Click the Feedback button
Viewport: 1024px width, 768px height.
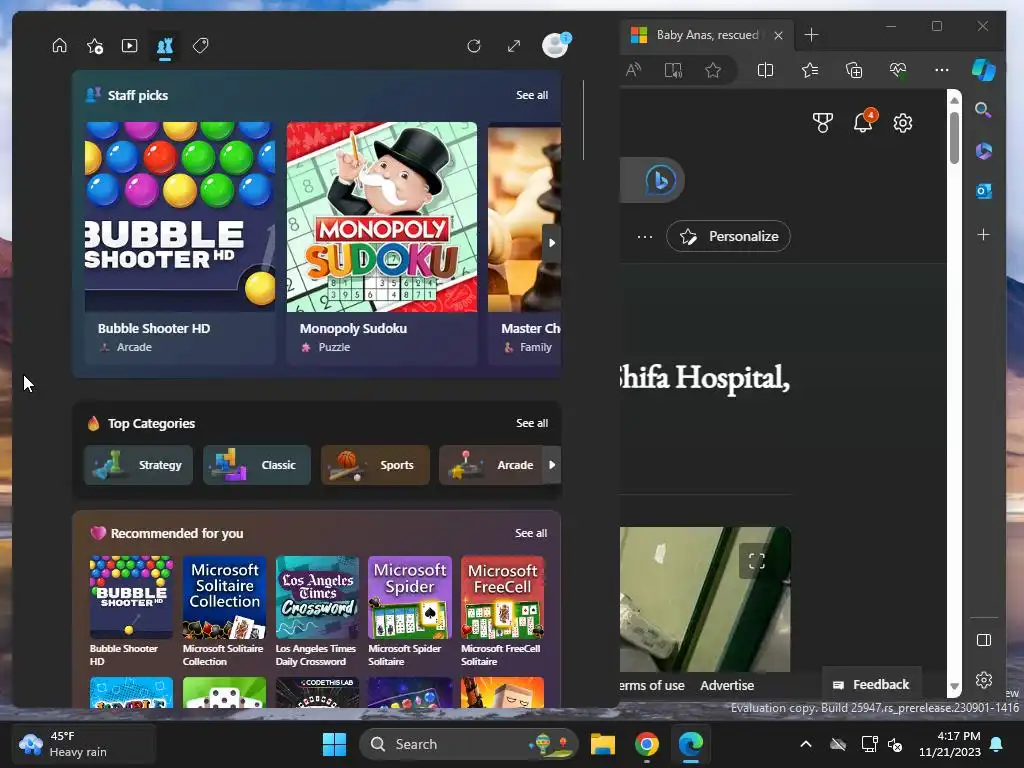pyautogui.click(x=871, y=684)
